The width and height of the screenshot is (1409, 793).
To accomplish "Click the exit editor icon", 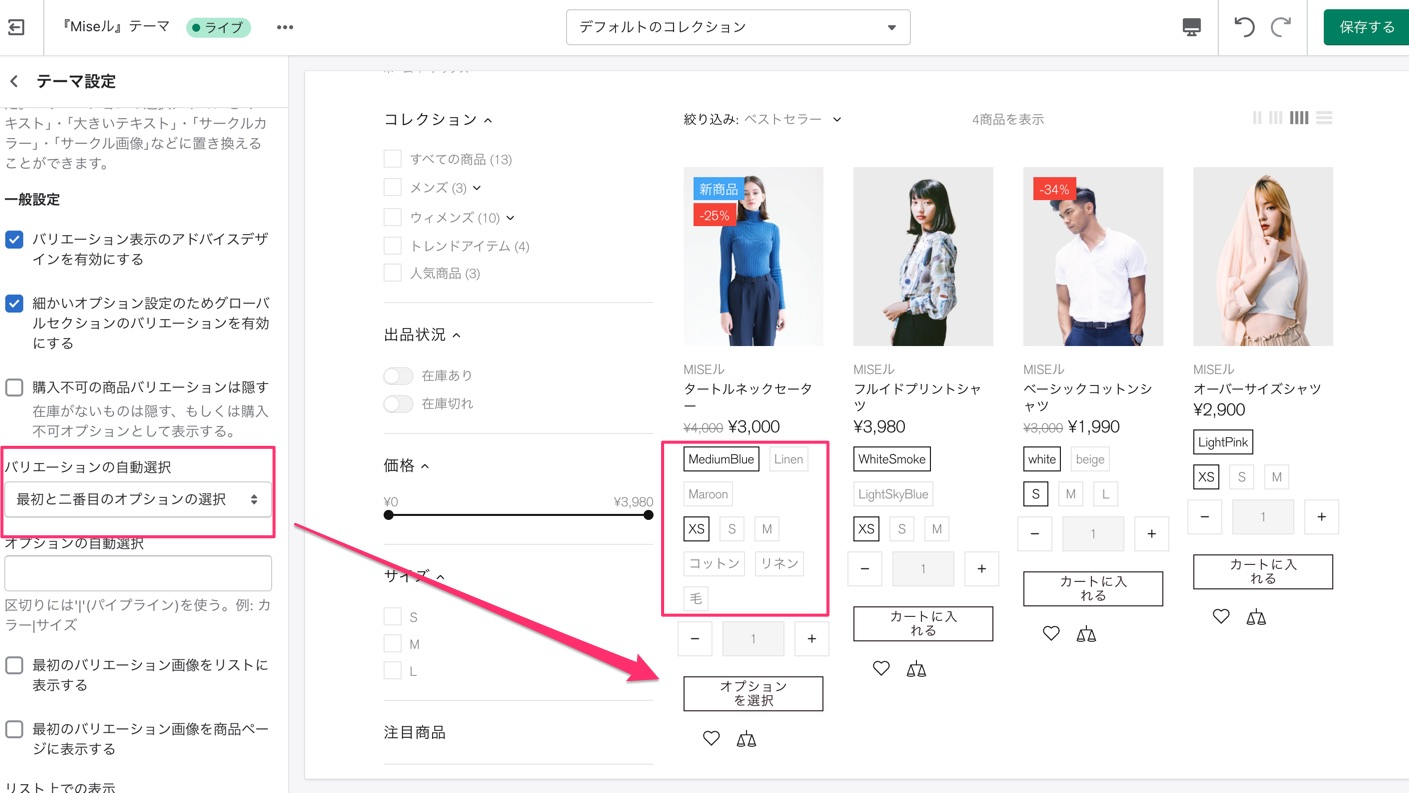I will coord(16,27).
